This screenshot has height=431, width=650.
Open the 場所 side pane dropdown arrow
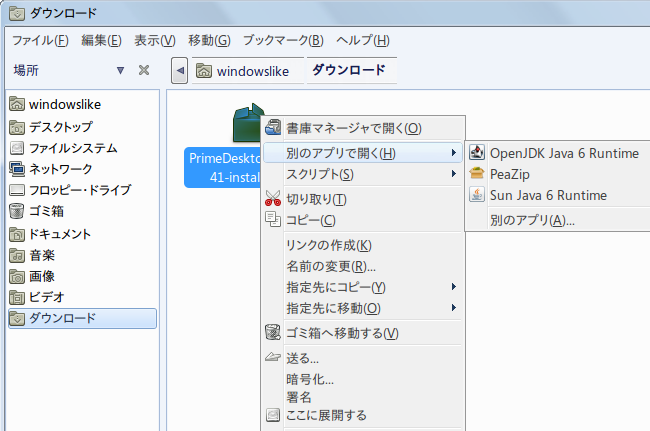tap(120, 70)
